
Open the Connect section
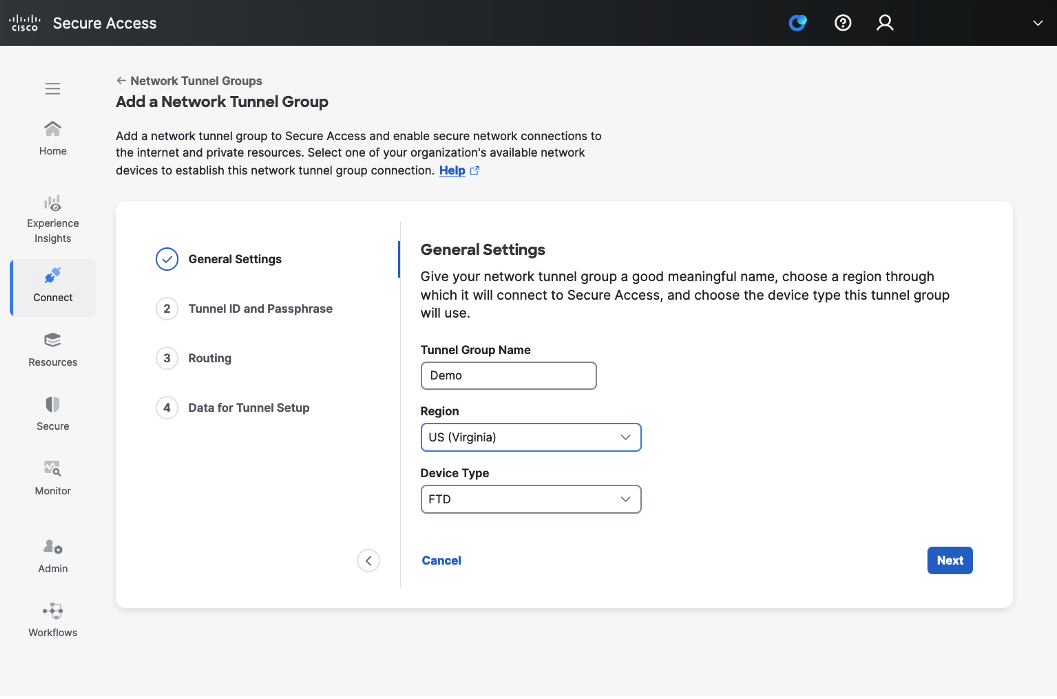coord(52,287)
